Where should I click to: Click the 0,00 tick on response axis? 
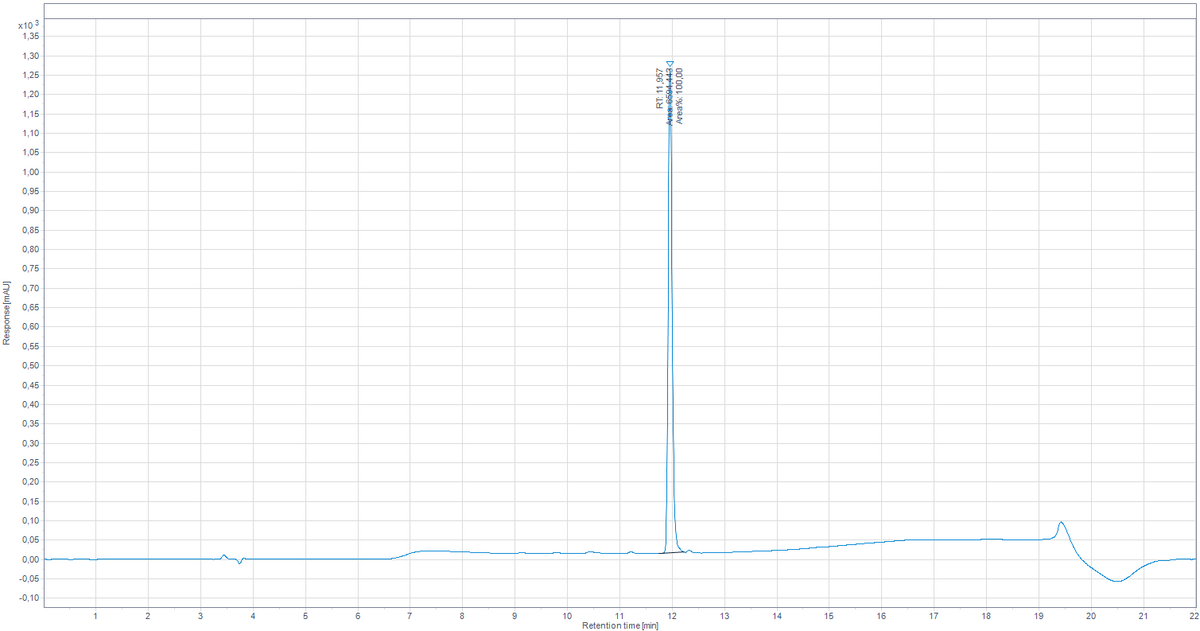tap(30, 559)
